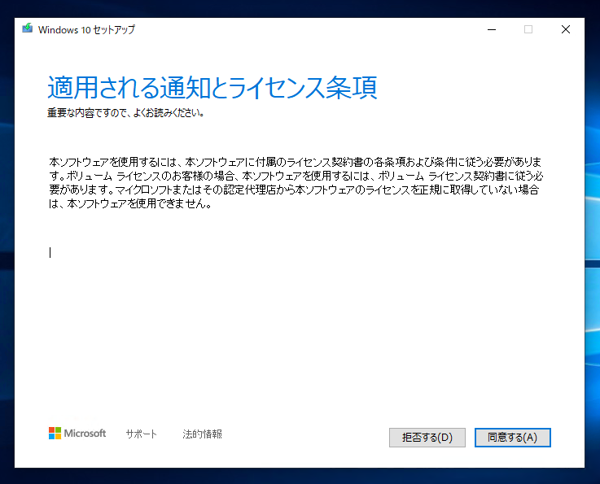Click the license paragraph starting 本ソフトウェアを使用するには
The width and height of the screenshot is (600, 484).
tap(296, 183)
